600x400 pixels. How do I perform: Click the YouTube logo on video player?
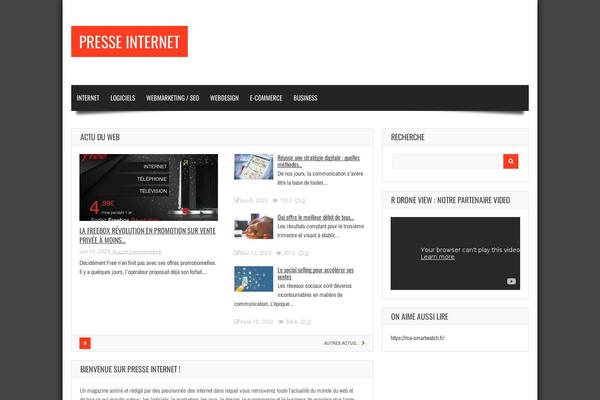coord(511,281)
